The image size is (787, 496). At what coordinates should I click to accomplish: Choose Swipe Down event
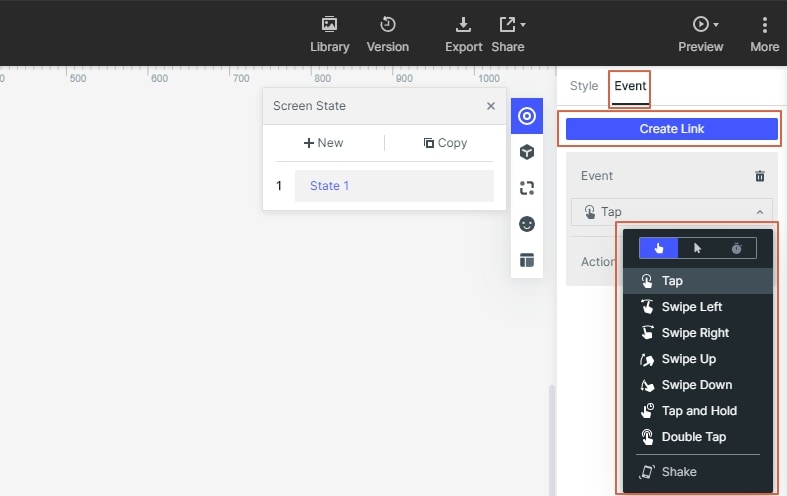[698, 385]
